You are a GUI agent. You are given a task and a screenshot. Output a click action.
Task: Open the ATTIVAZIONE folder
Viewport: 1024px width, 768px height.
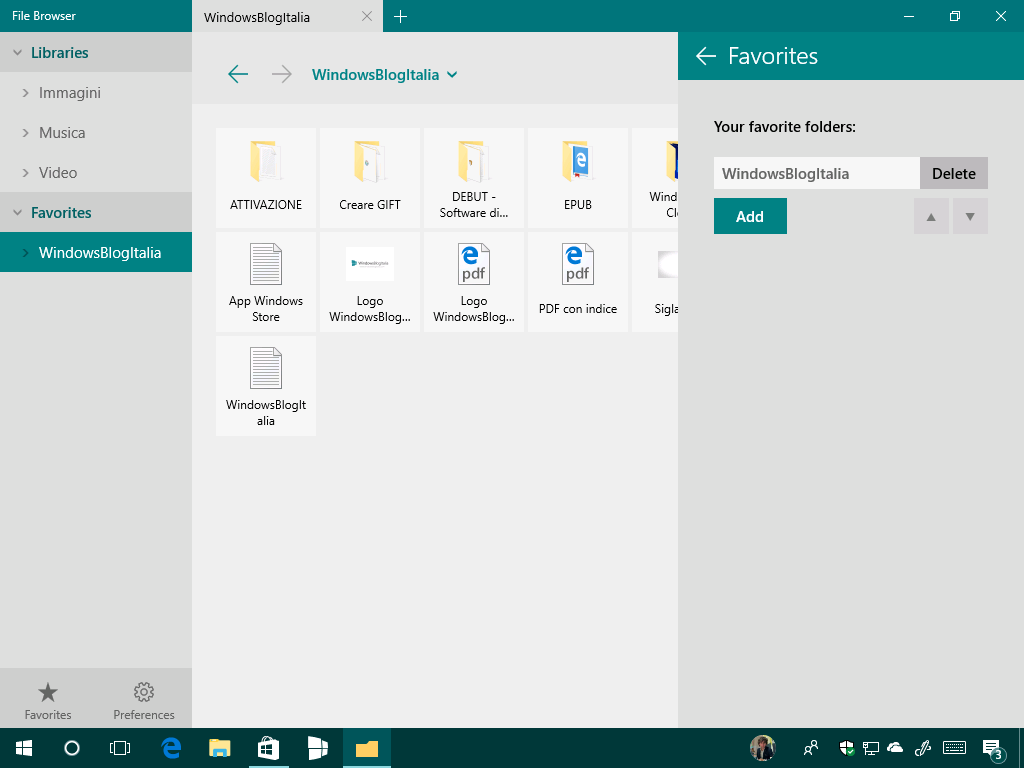(266, 178)
